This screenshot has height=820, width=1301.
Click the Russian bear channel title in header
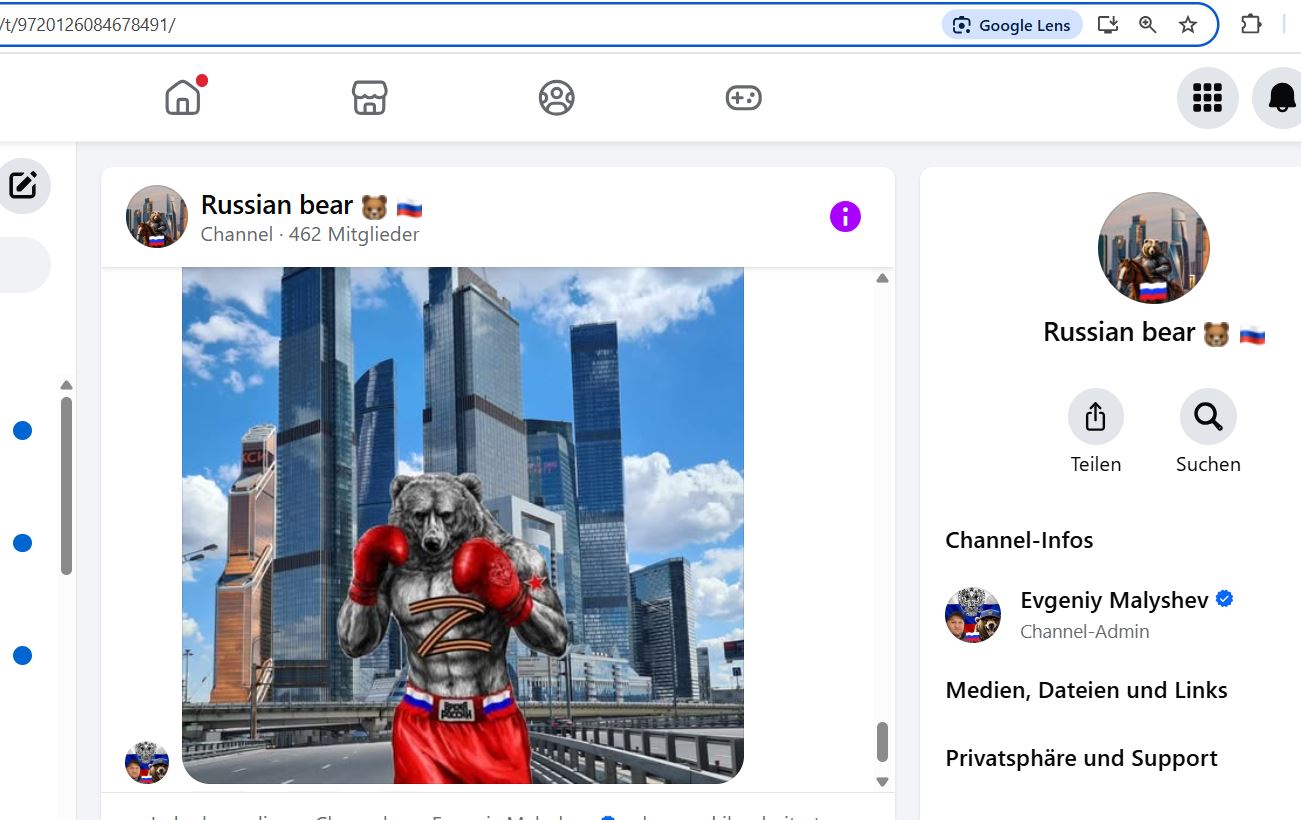(x=312, y=205)
